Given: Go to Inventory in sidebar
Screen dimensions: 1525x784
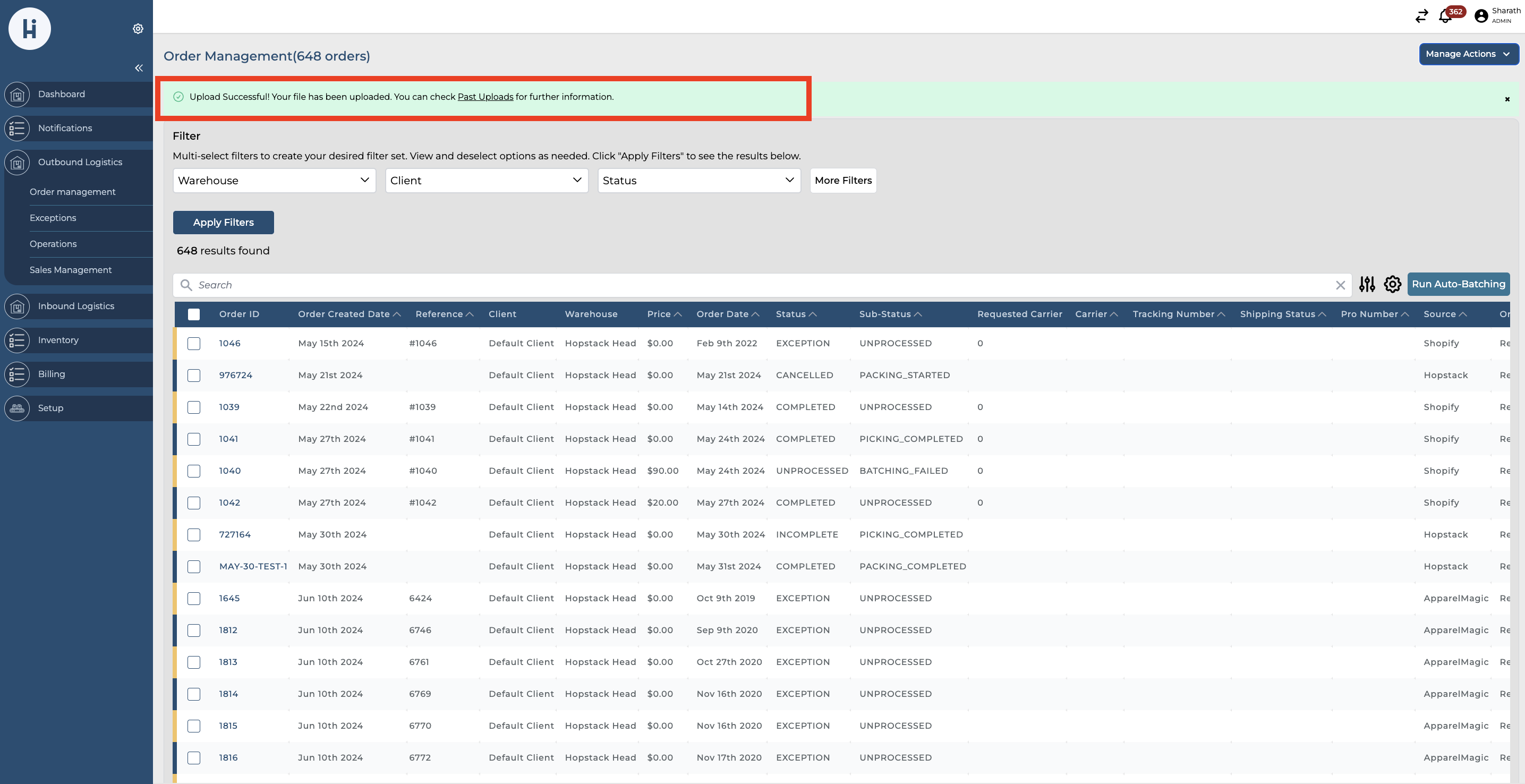Looking at the screenshot, I should tap(58, 340).
